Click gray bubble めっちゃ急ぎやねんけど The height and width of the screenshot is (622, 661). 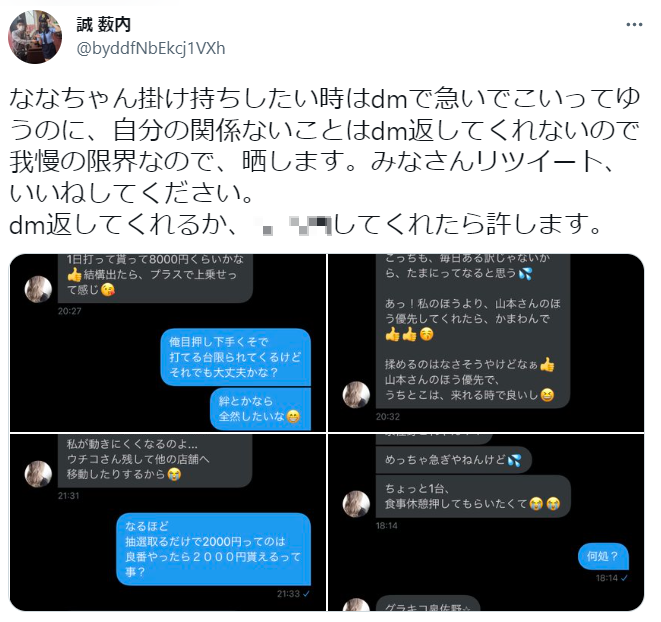pos(454,460)
